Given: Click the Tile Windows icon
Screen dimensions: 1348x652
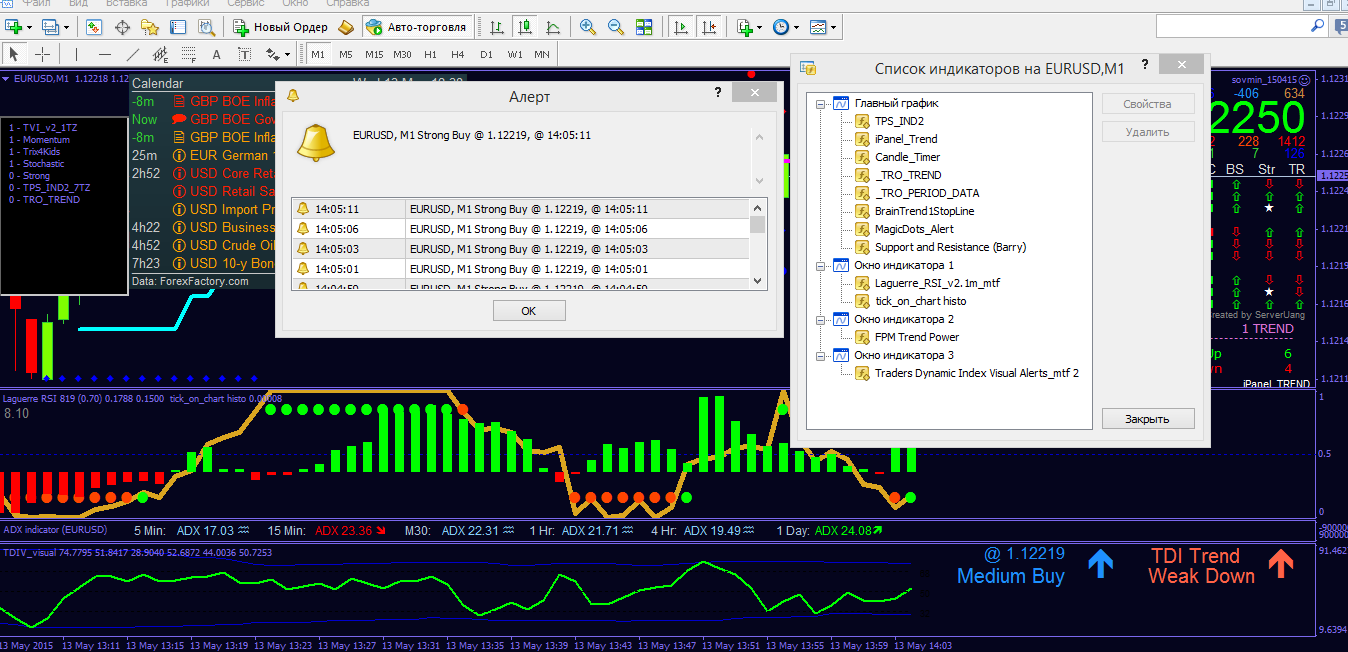Looking at the screenshot, I should [645, 27].
